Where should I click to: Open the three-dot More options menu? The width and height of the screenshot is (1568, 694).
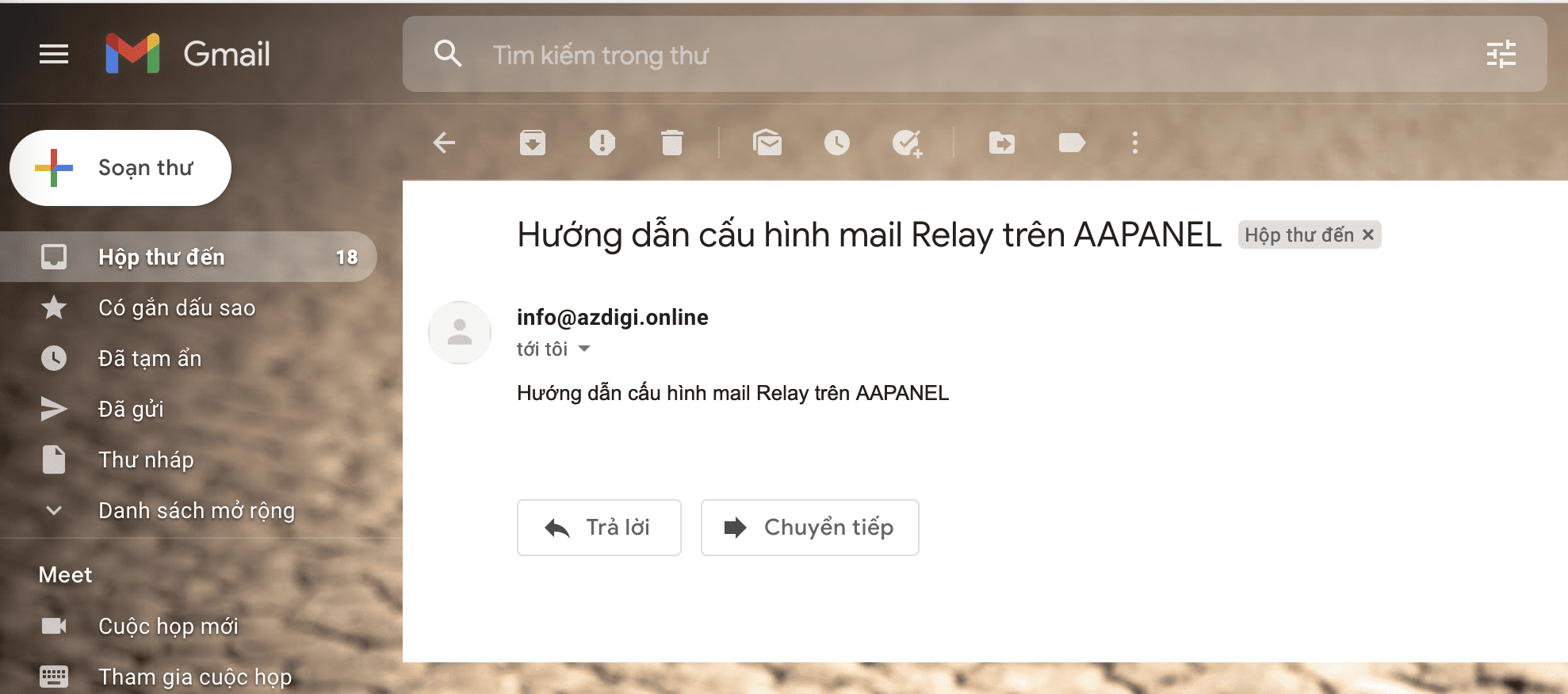click(x=1134, y=143)
